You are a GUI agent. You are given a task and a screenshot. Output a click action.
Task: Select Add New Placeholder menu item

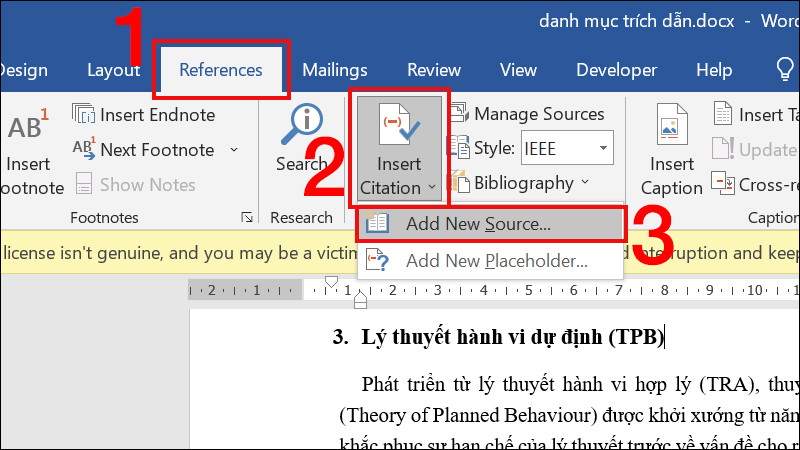[496, 262]
